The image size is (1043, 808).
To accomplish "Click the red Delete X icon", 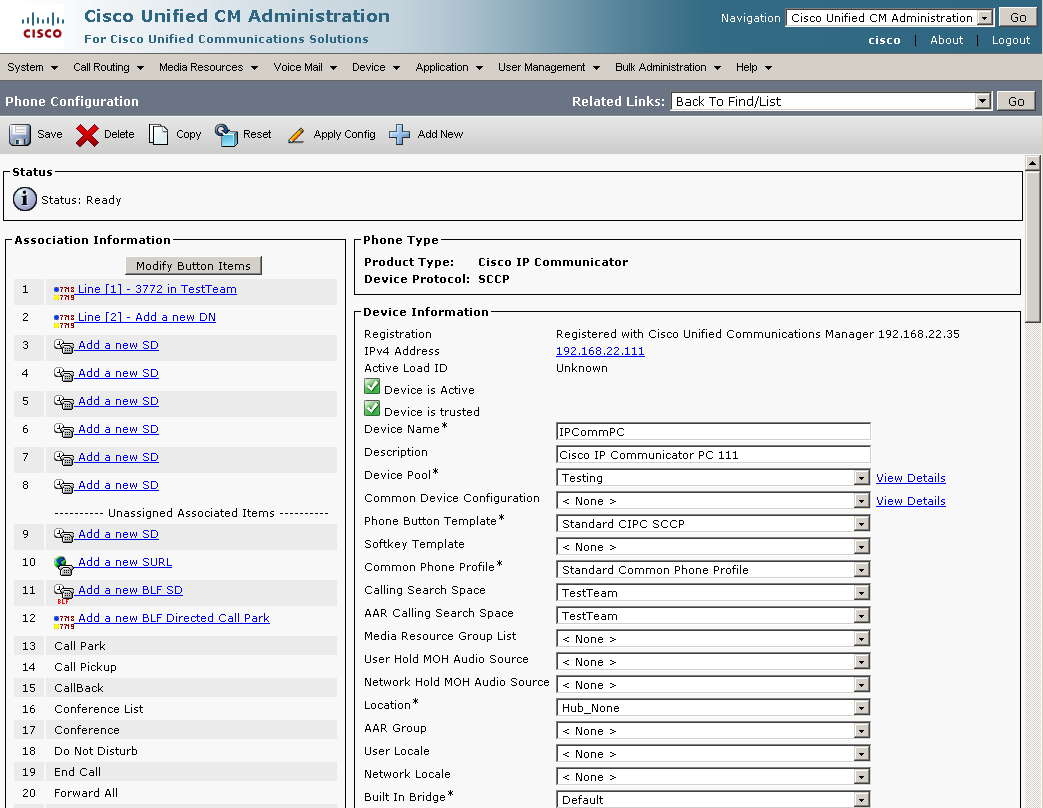I will tap(88, 135).
